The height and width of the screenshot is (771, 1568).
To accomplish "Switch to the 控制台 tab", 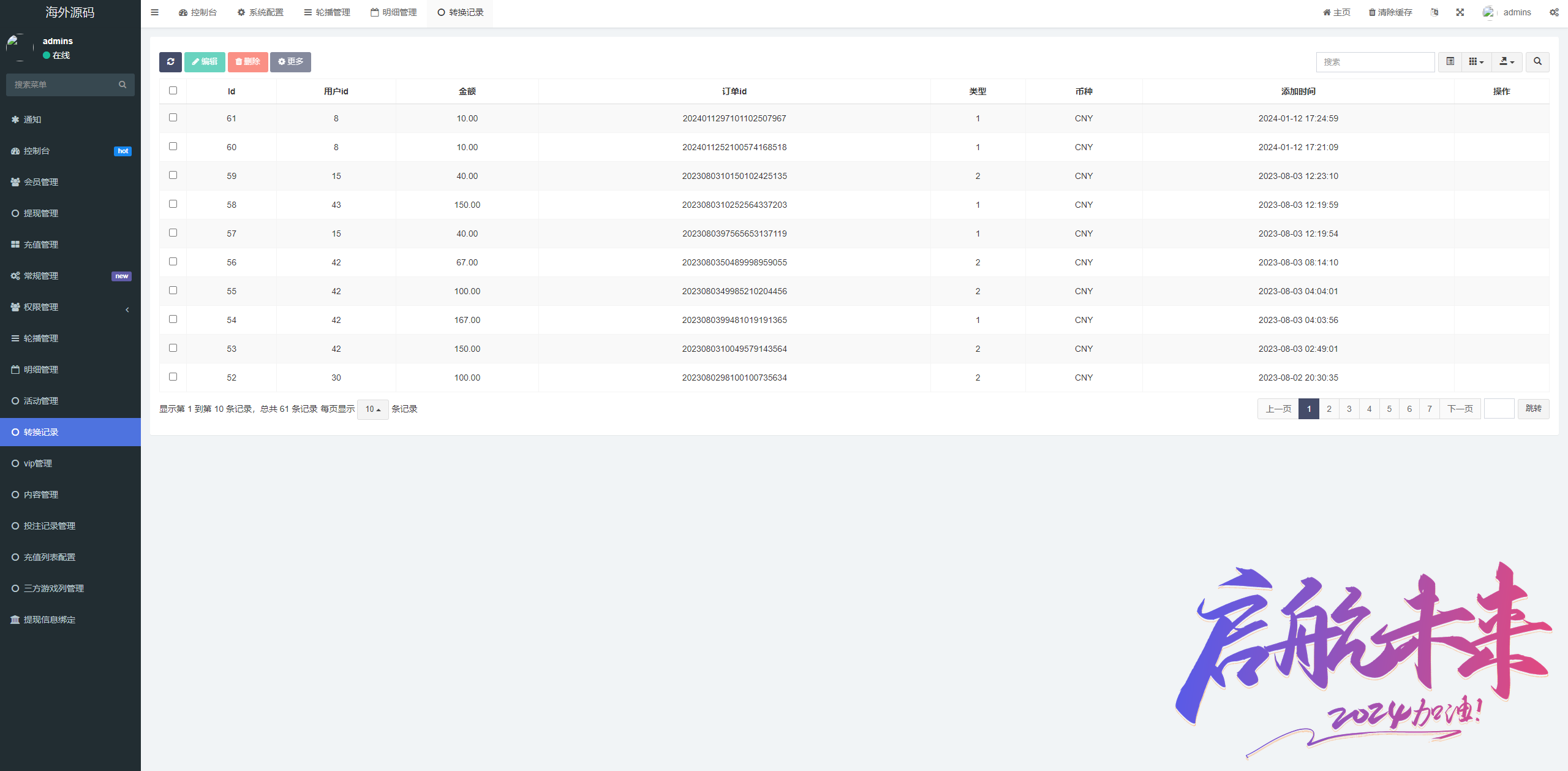I will pyautogui.click(x=198, y=12).
